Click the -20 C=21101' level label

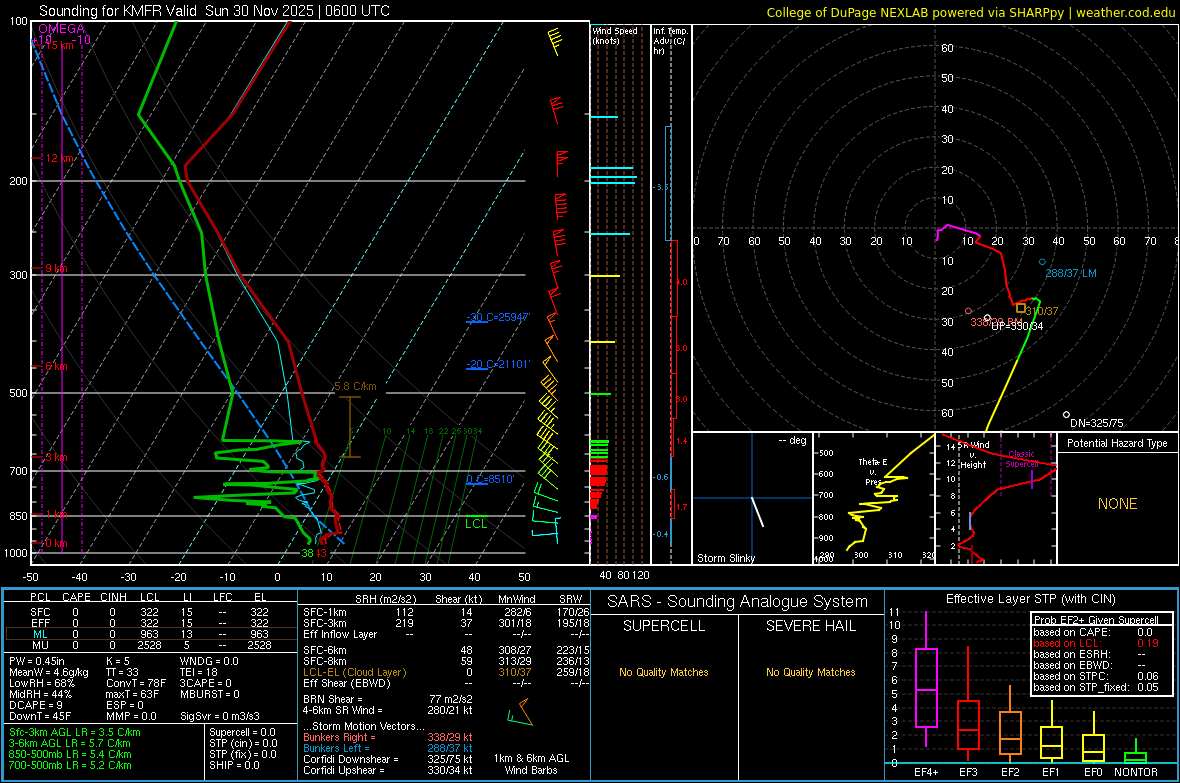(x=498, y=364)
